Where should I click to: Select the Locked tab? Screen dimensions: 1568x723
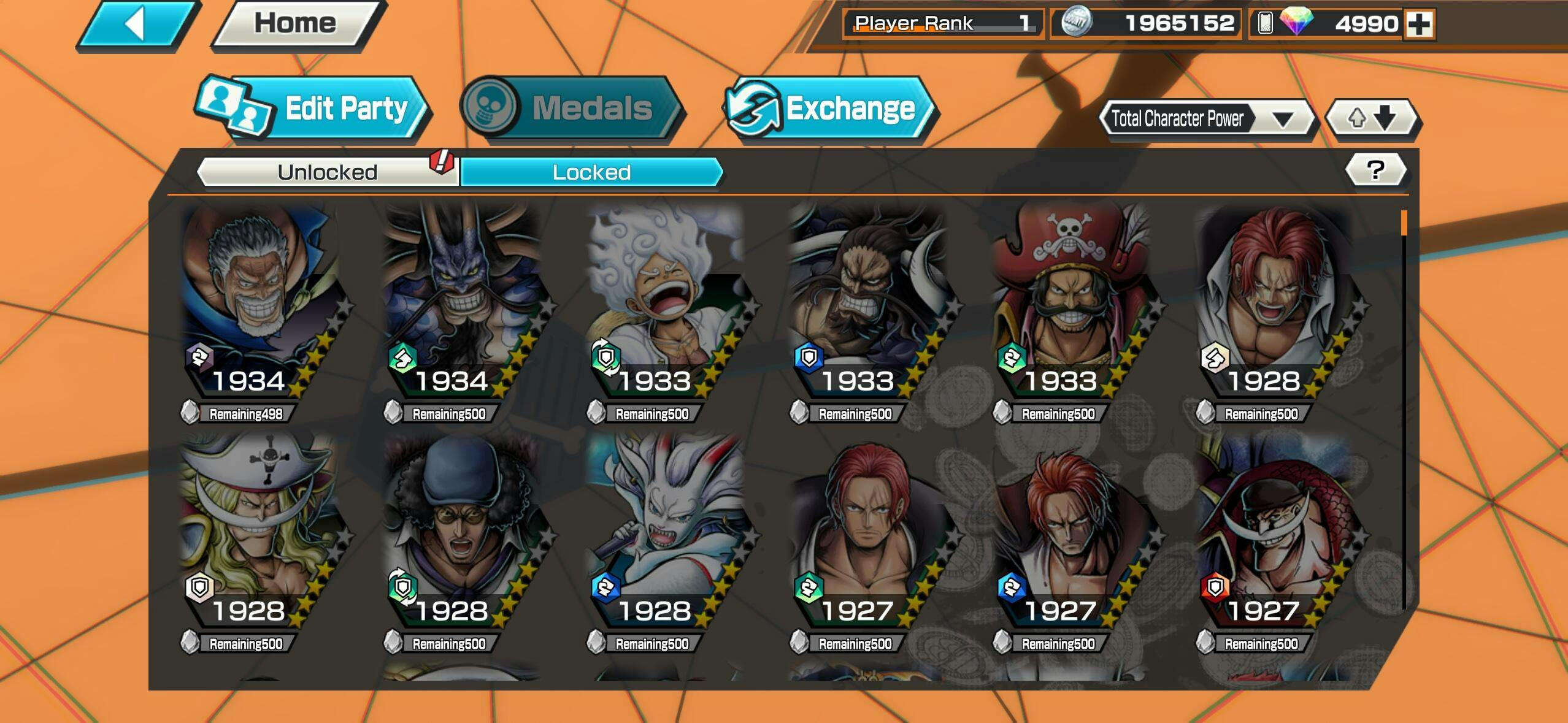pos(591,172)
